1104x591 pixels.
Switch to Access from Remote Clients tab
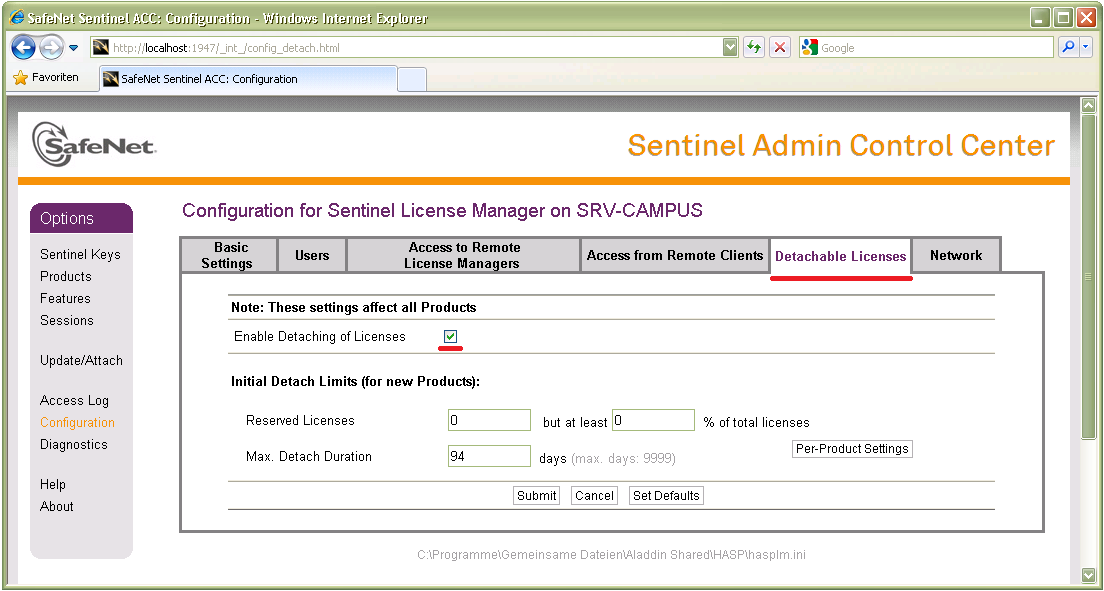(x=675, y=255)
